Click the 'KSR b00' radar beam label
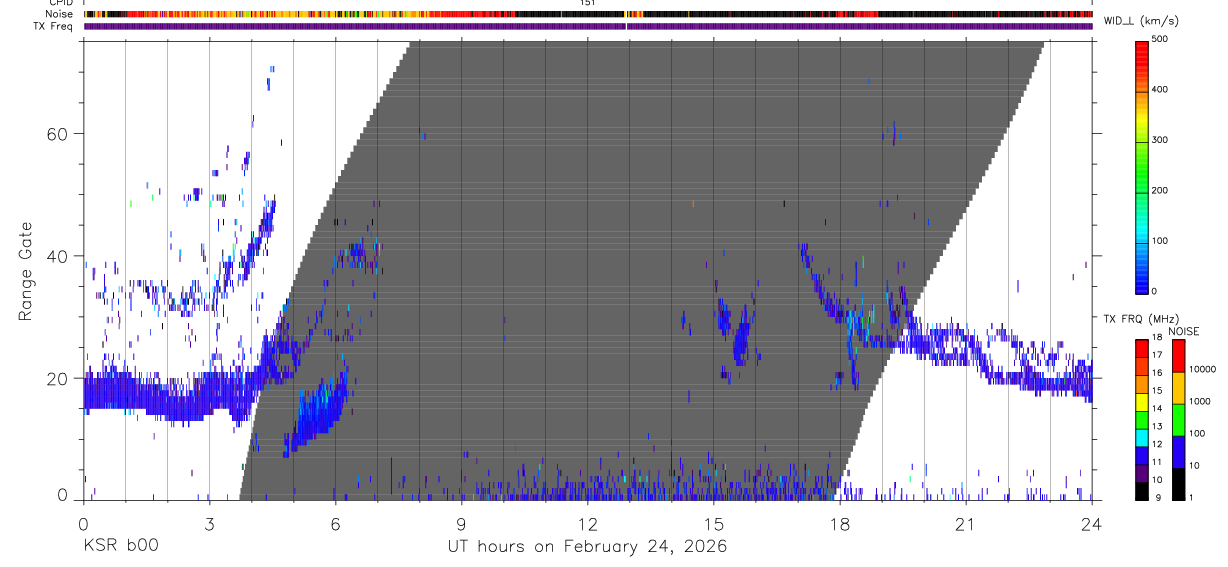 click(x=120, y=546)
